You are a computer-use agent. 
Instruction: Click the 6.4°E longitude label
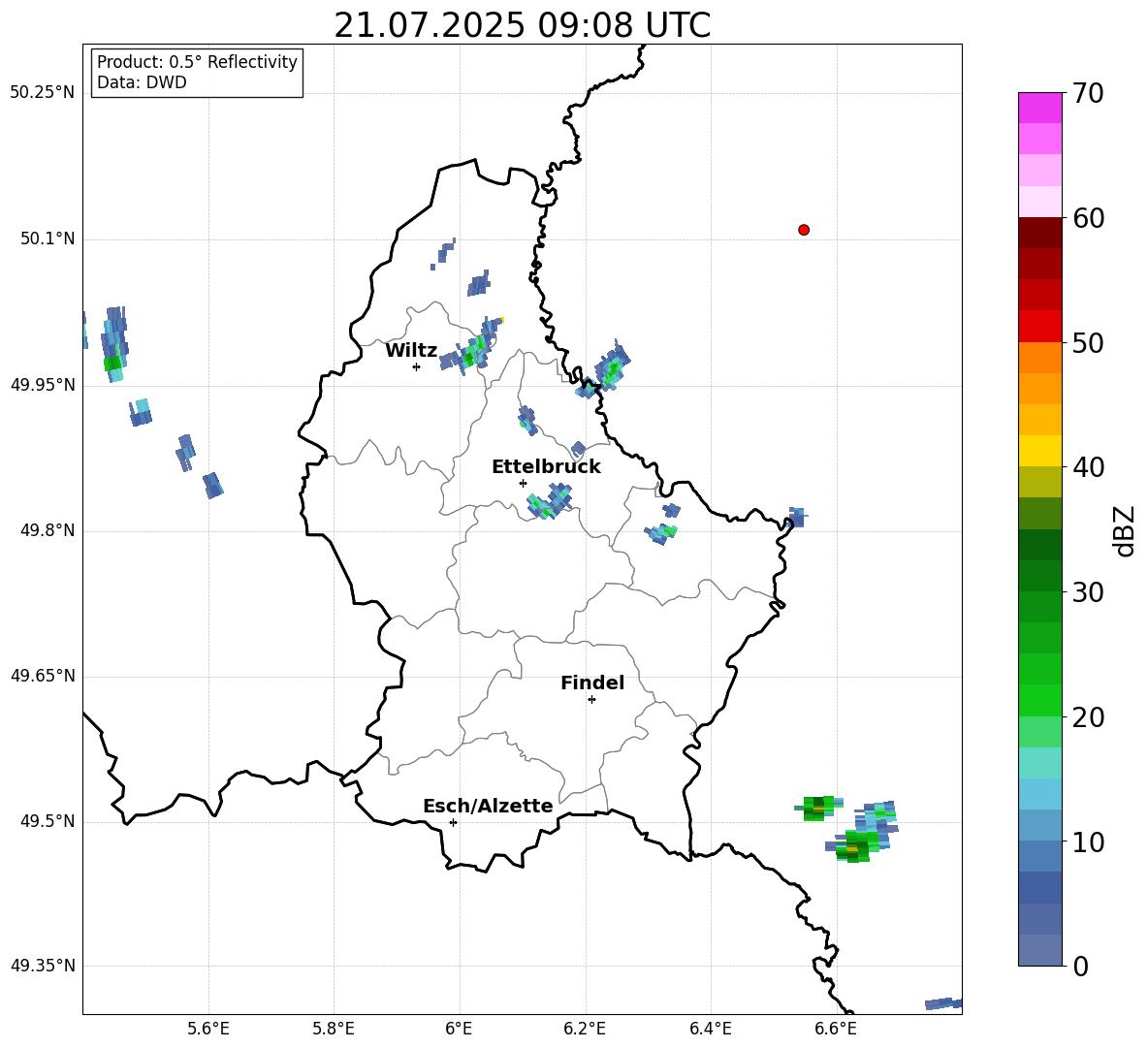click(710, 1030)
